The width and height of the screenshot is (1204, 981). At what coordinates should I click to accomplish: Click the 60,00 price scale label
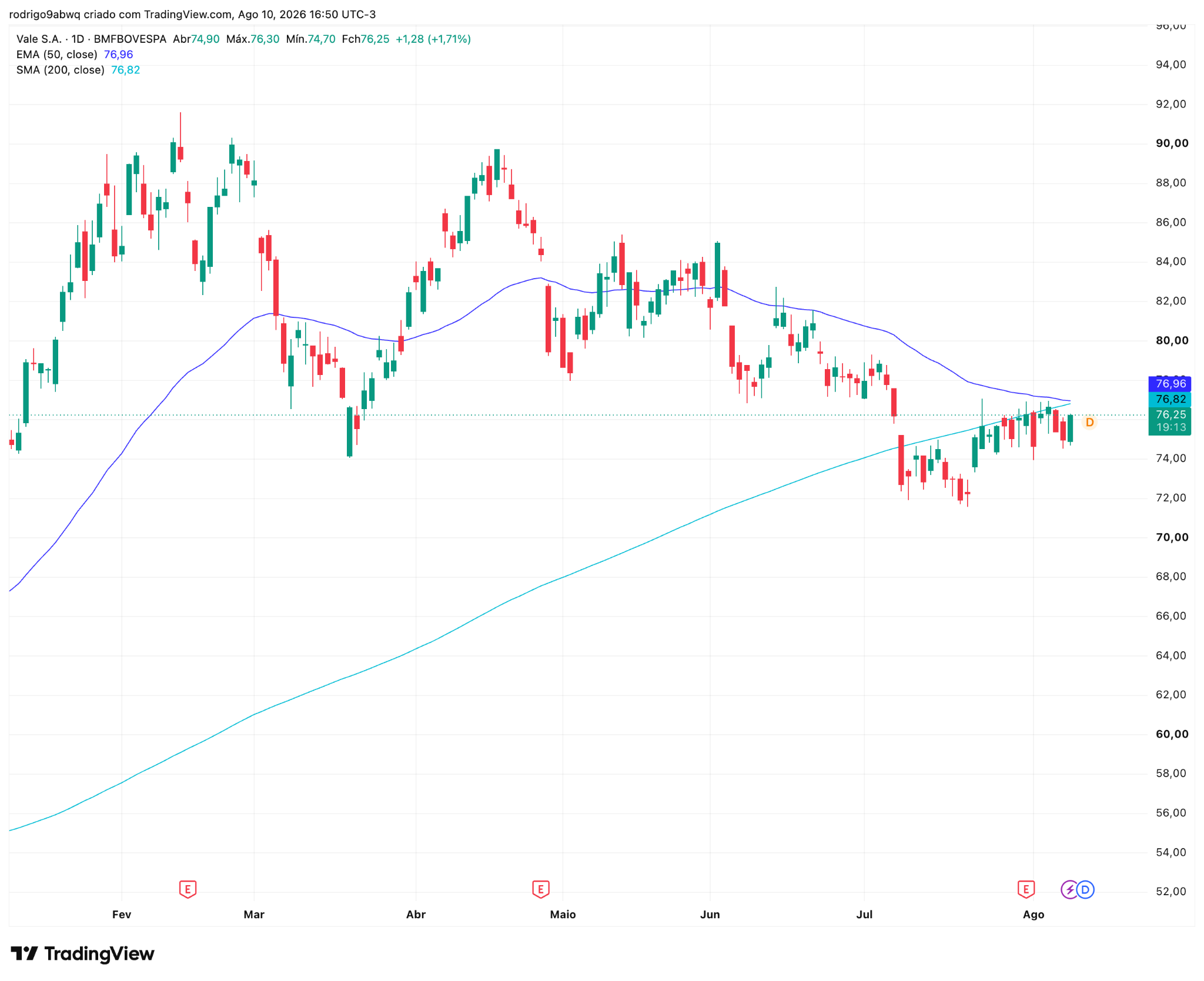pos(1172,734)
